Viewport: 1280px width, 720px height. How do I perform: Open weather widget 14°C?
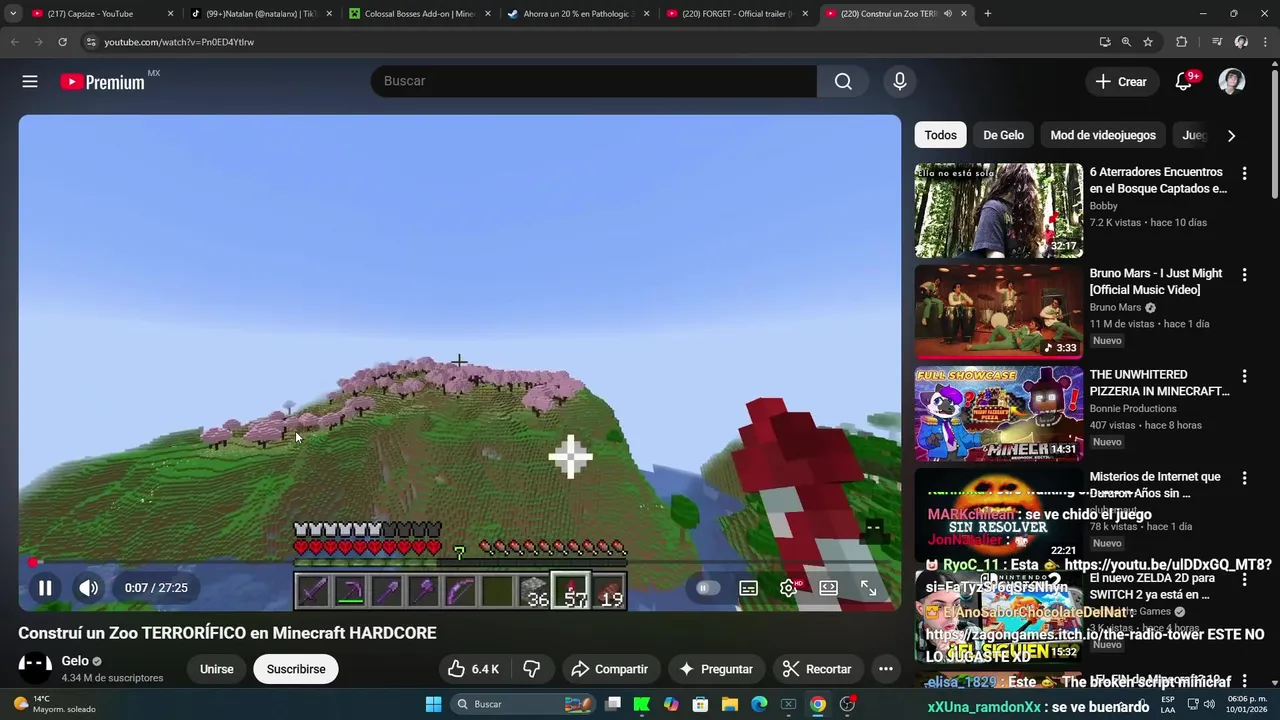point(55,704)
